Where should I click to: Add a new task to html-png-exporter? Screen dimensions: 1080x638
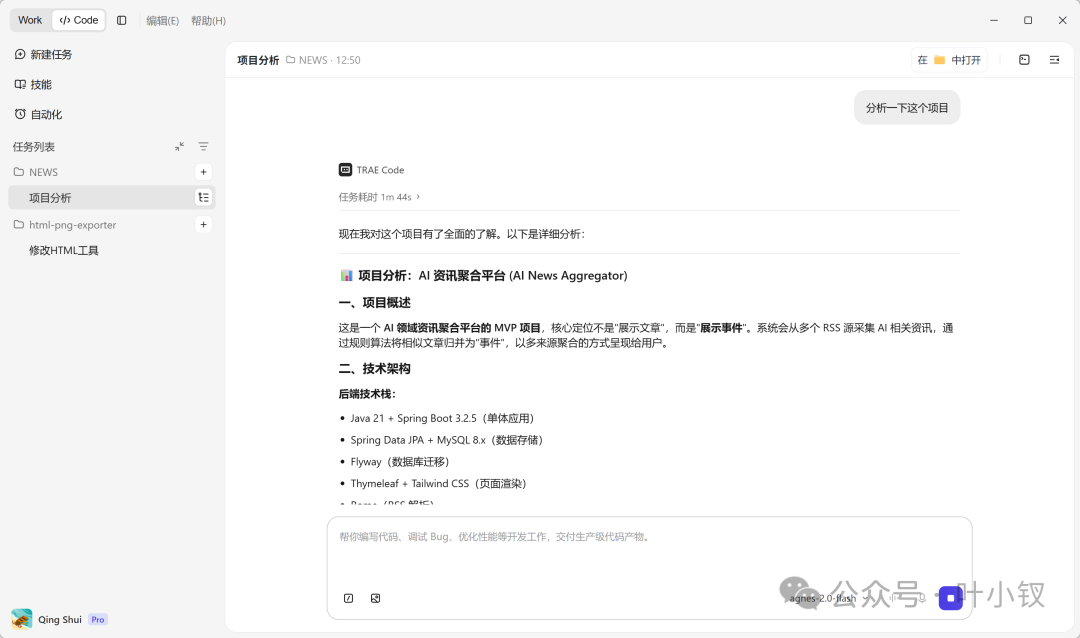203,225
